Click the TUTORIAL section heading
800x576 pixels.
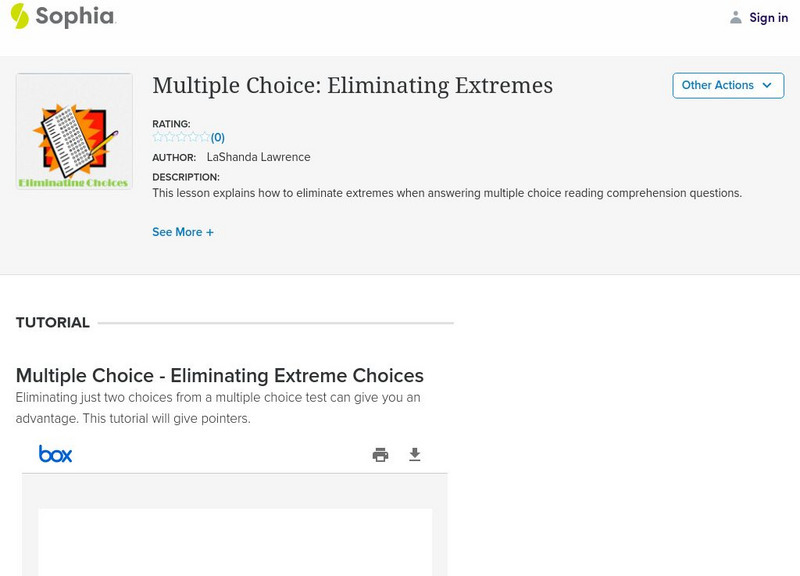(53, 323)
